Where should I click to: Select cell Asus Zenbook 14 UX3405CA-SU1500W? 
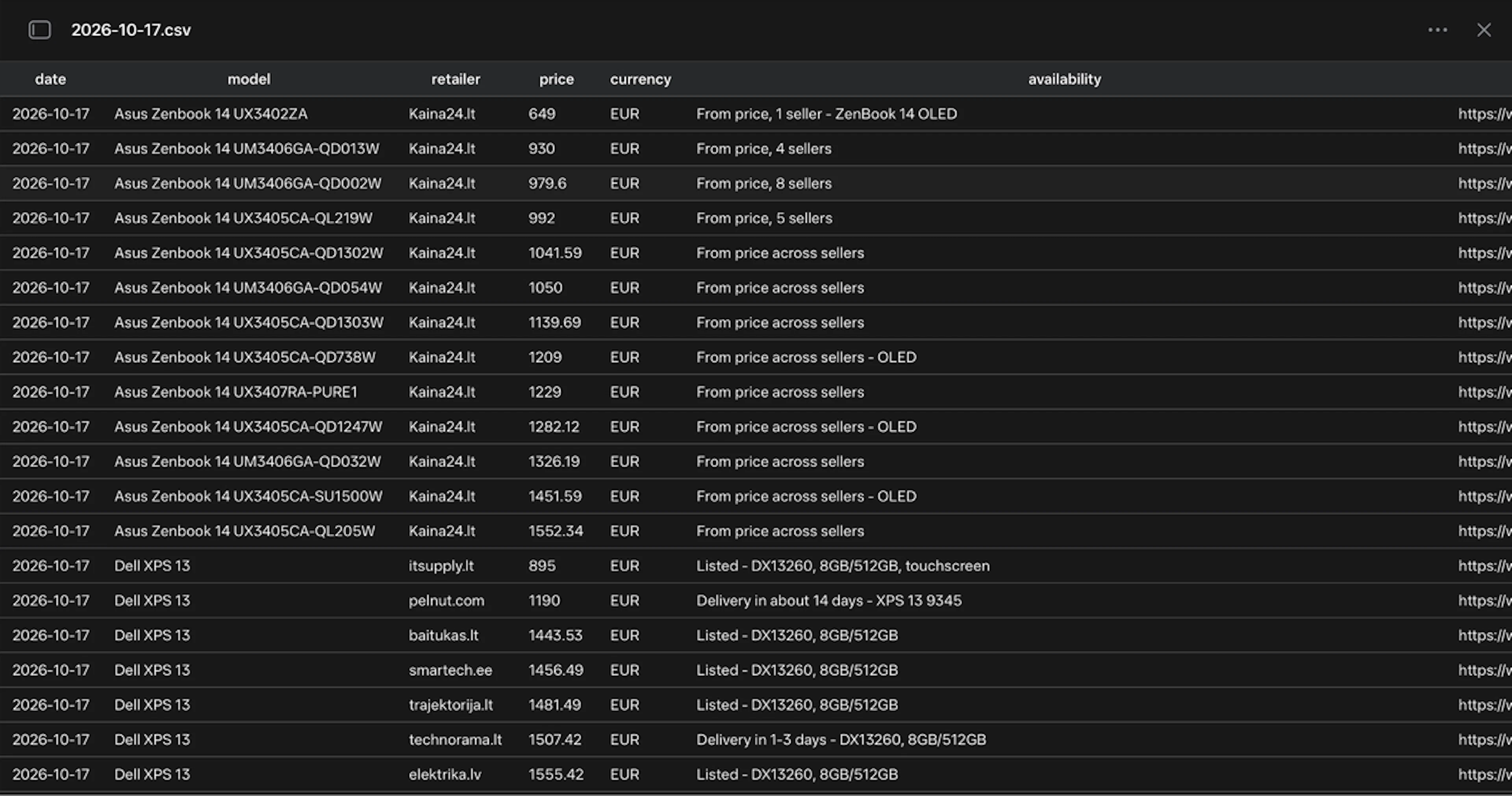tap(248, 496)
